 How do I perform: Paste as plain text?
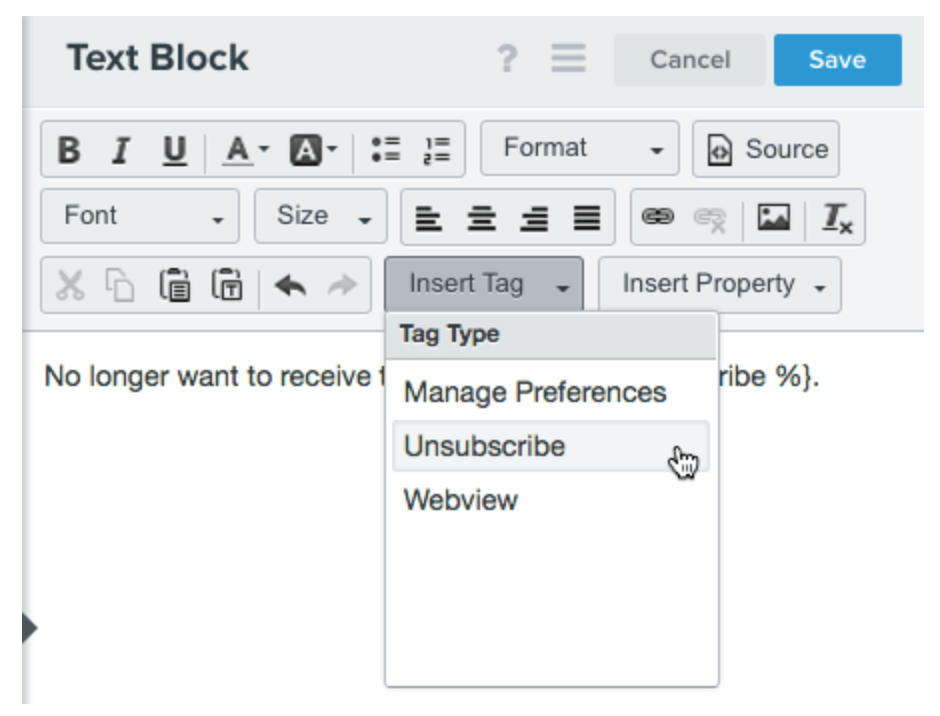coord(230,284)
